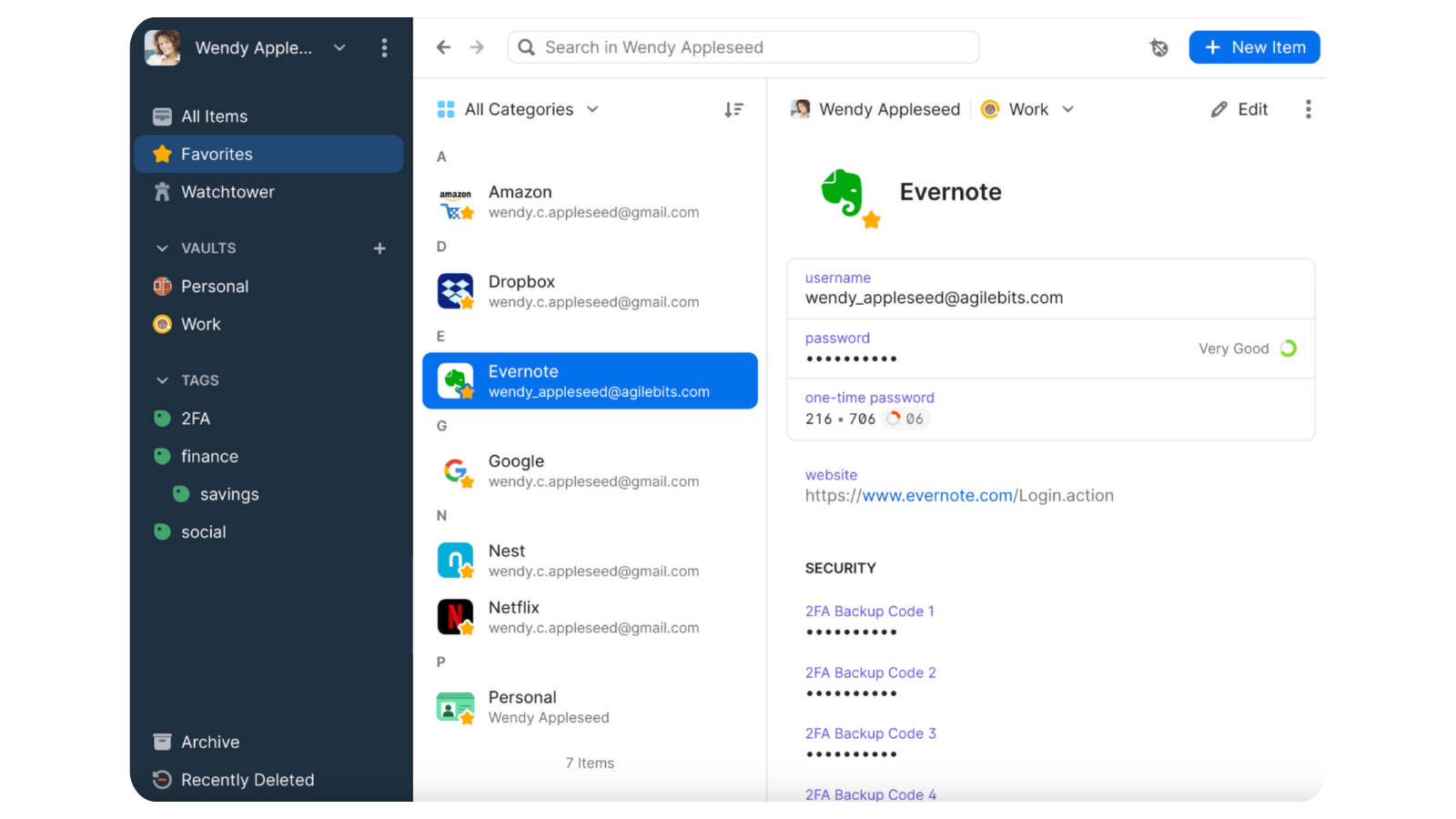Click the one-time password countdown timer
The width and height of the screenshot is (1456, 819).
point(905,419)
